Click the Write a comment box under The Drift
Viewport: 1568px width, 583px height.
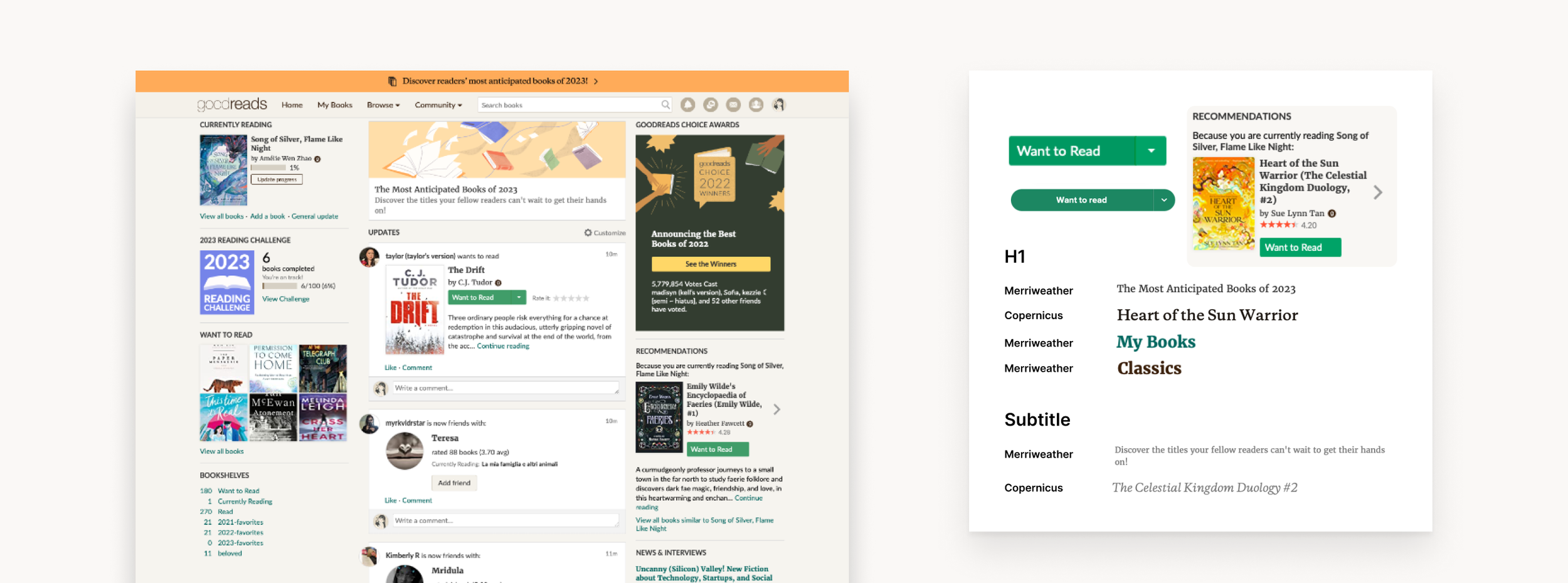(506, 389)
